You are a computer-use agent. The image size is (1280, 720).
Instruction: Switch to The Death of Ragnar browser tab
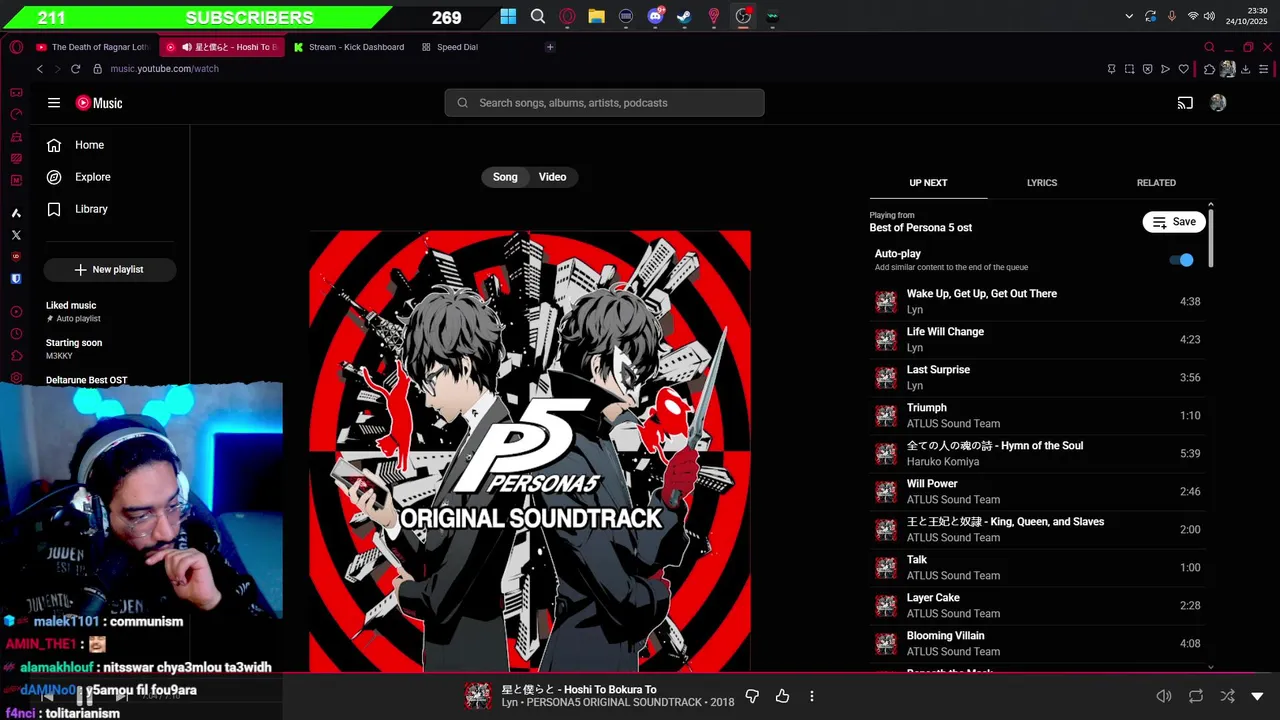(93, 47)
